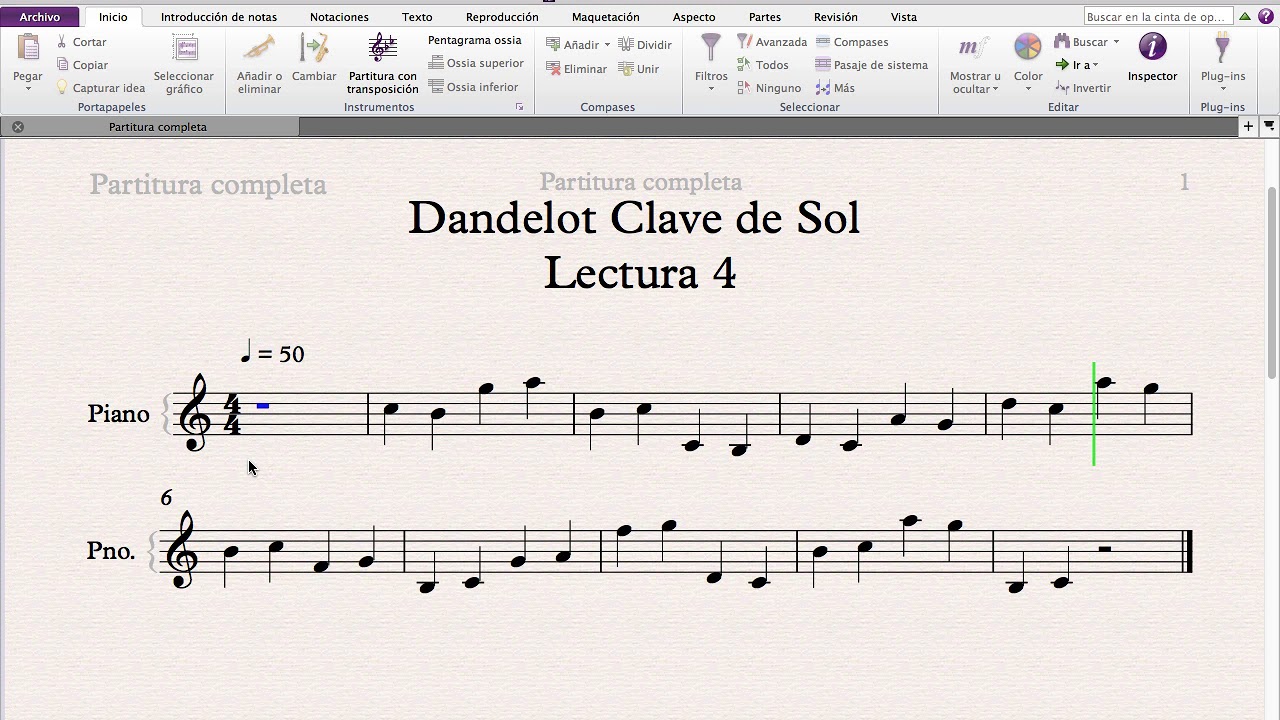Viewport: 1280px width, 720px height.
Task: Select the title Dandelot Clave de Sol
Action: pos(634,218)
